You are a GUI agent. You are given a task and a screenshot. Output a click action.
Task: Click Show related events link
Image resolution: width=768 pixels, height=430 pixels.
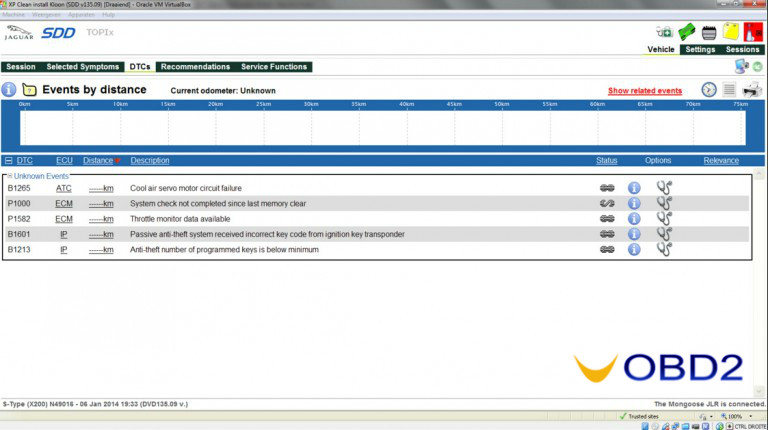pos(645,91)
